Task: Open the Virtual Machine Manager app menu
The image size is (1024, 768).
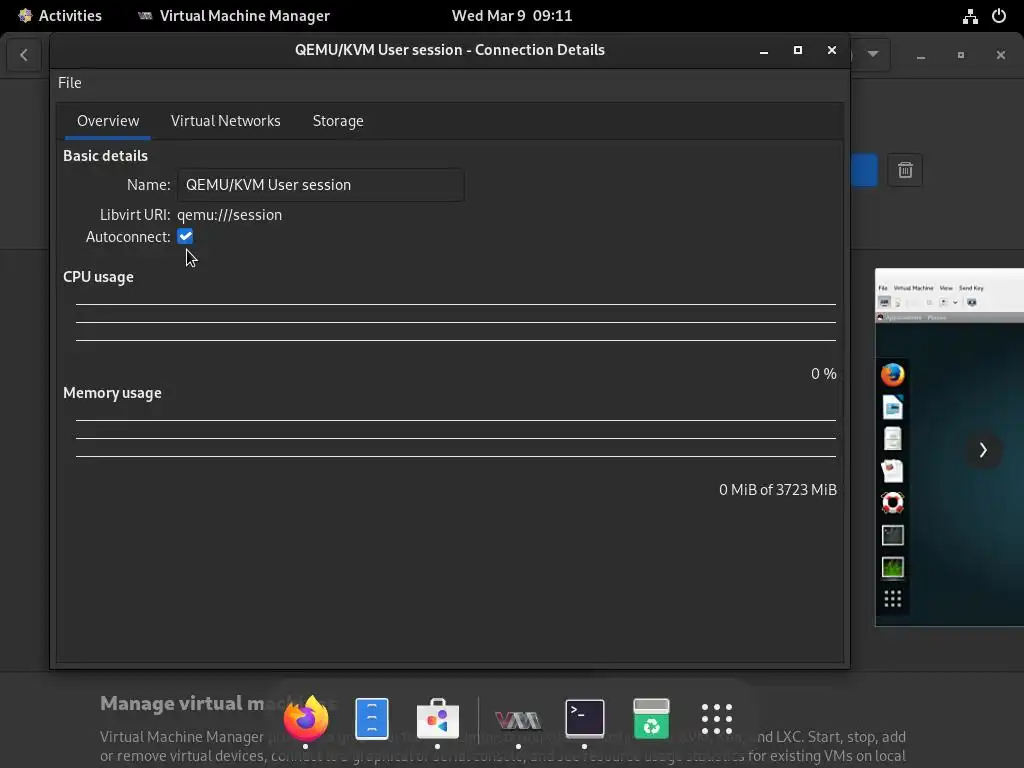Action: point(234,16)
